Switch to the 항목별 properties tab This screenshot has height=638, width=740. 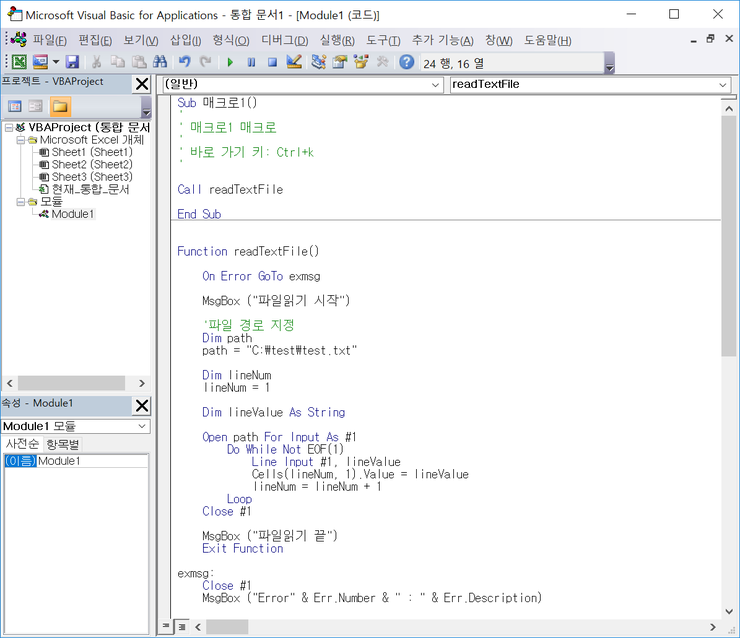coord(62,444)
